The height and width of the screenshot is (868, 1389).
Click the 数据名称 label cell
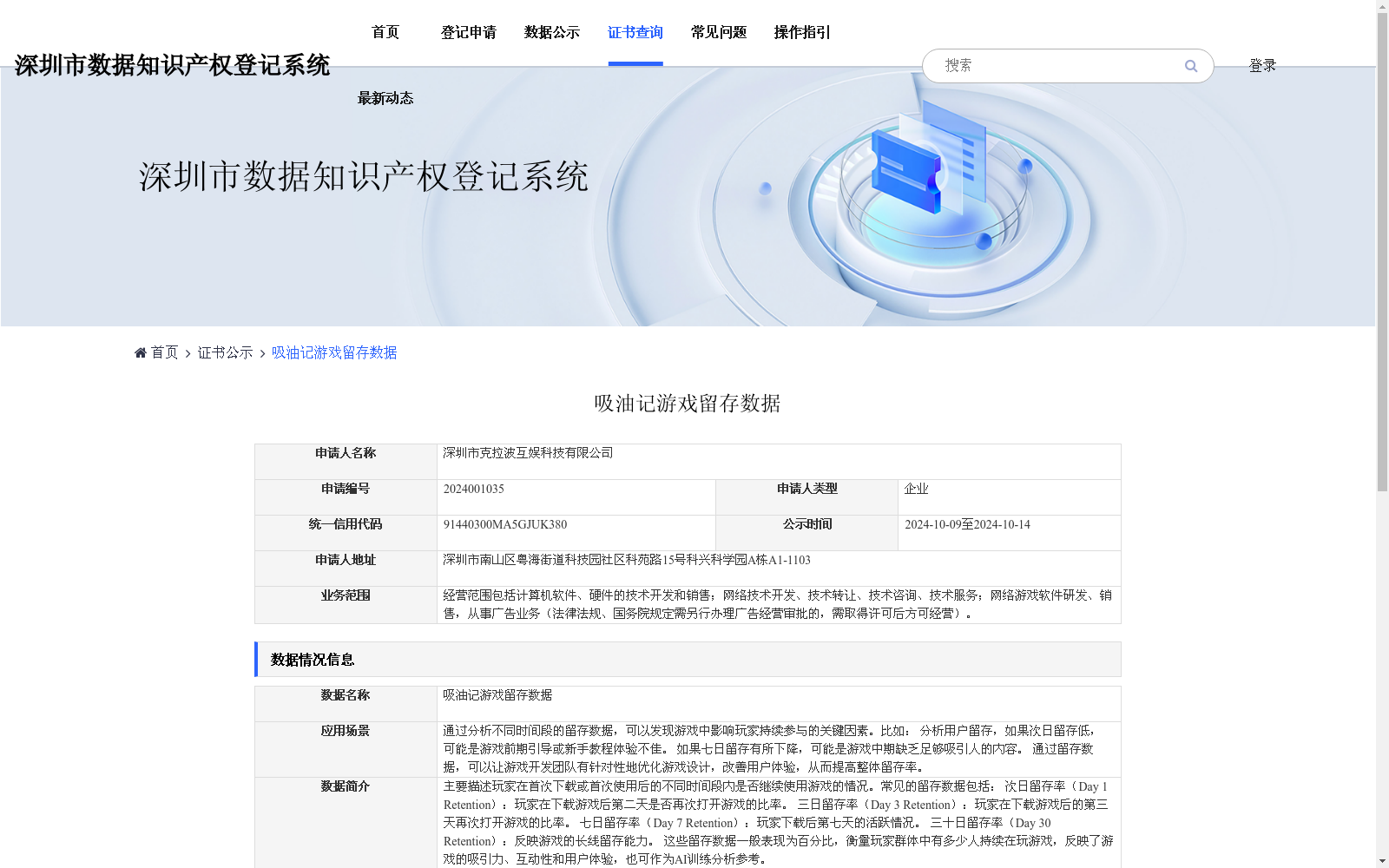pyautogui.click(x=346, y=704)
